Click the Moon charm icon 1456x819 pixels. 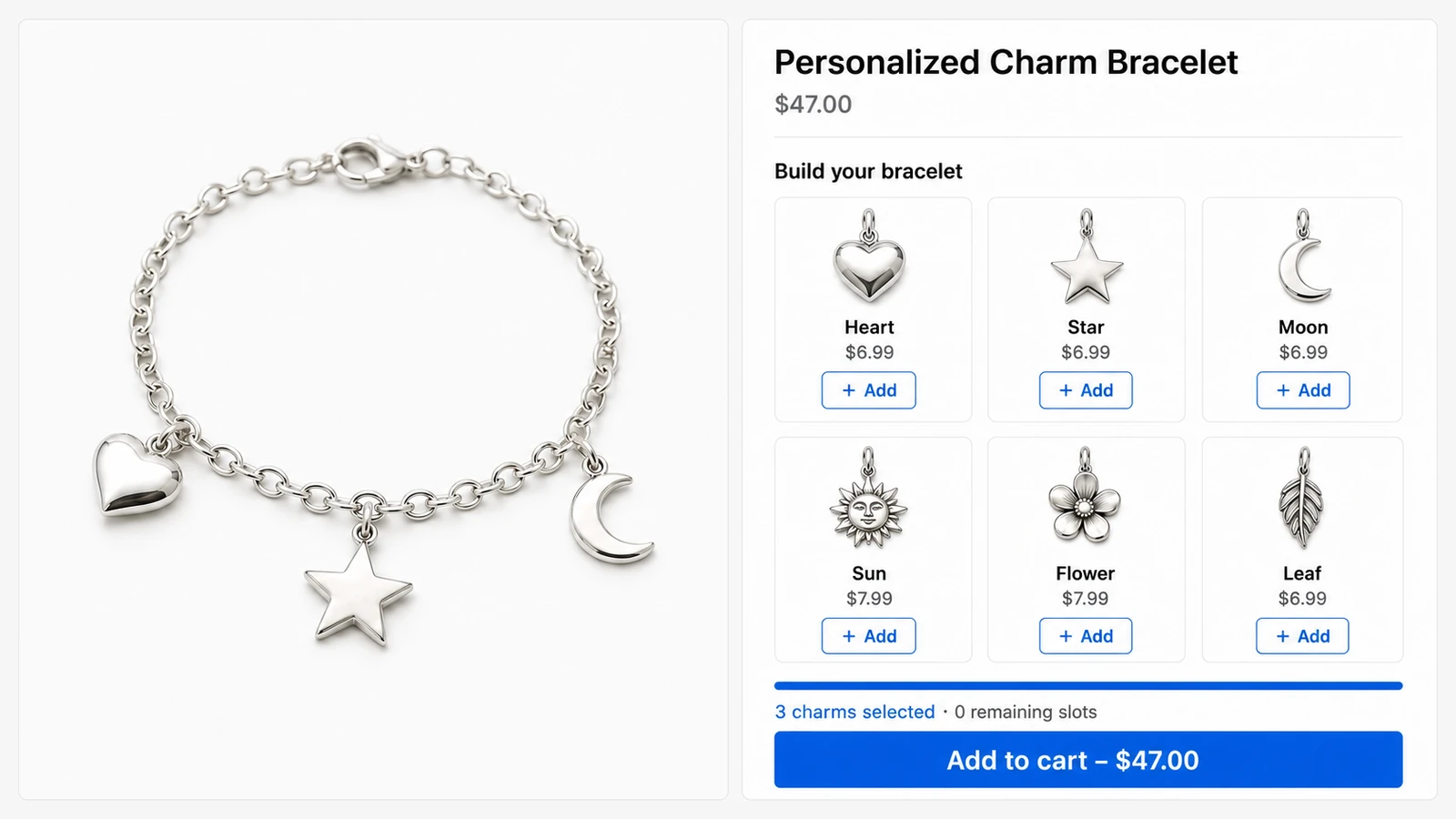[x=1303, y=258]
